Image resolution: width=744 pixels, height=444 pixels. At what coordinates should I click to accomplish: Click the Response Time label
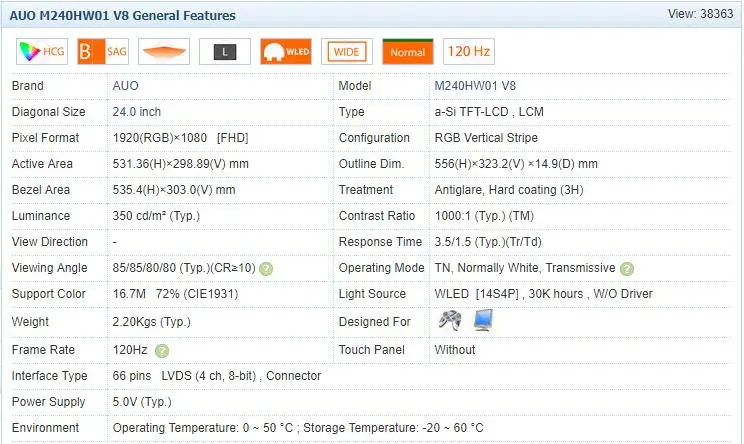point(380,242)
